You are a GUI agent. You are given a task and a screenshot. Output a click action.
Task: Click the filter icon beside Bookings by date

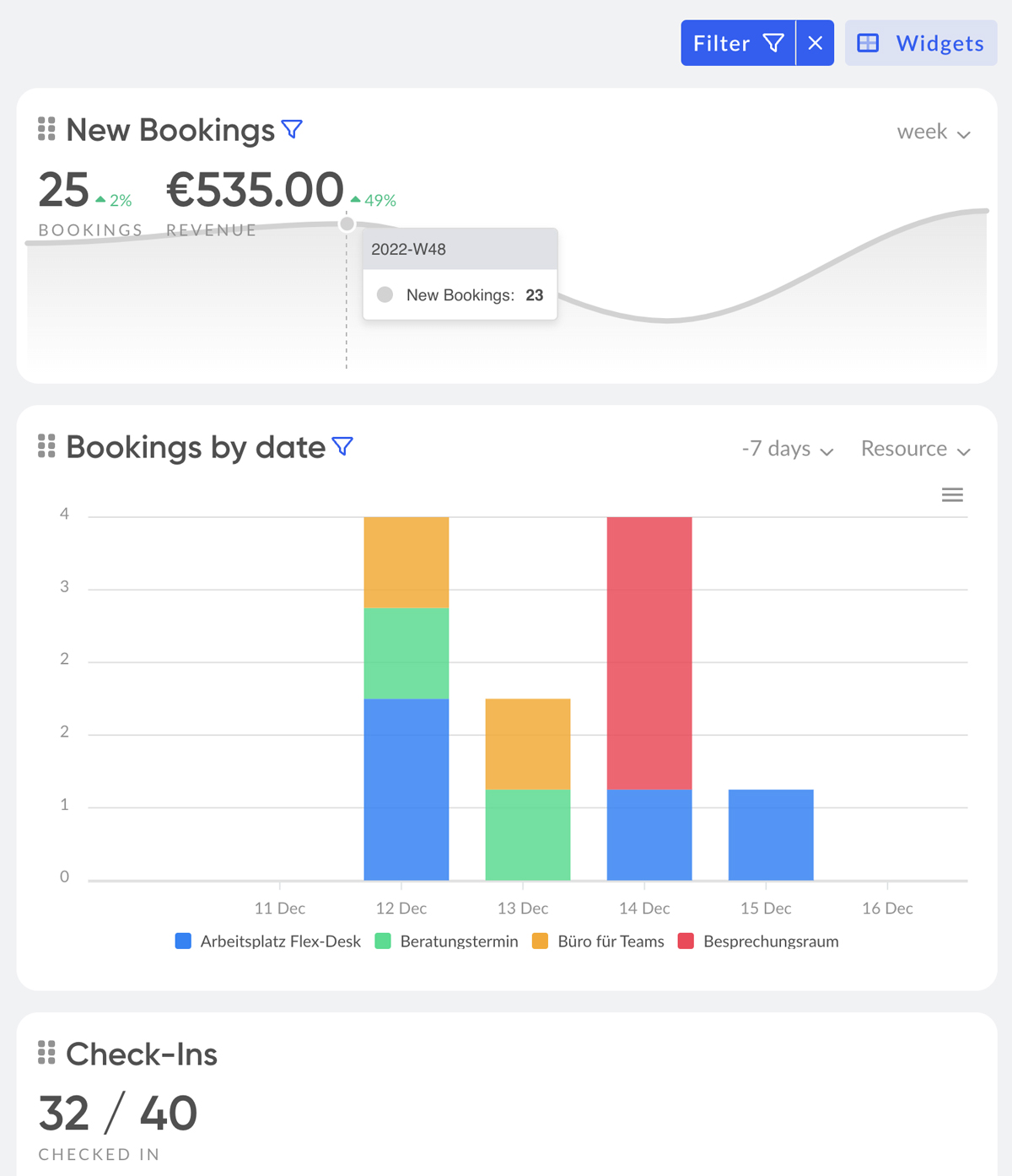[342, 446]
